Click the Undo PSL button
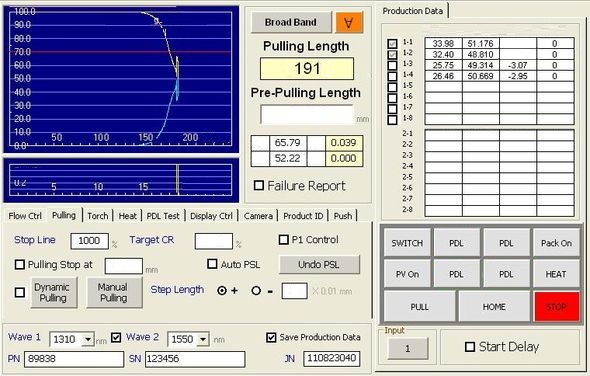590x376 pixels. (319, 264)
